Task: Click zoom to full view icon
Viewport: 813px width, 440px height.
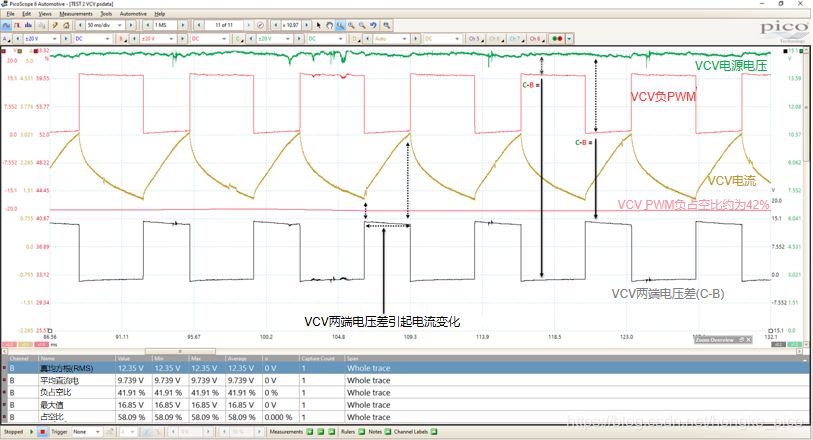Action: [x=386, y=25]
